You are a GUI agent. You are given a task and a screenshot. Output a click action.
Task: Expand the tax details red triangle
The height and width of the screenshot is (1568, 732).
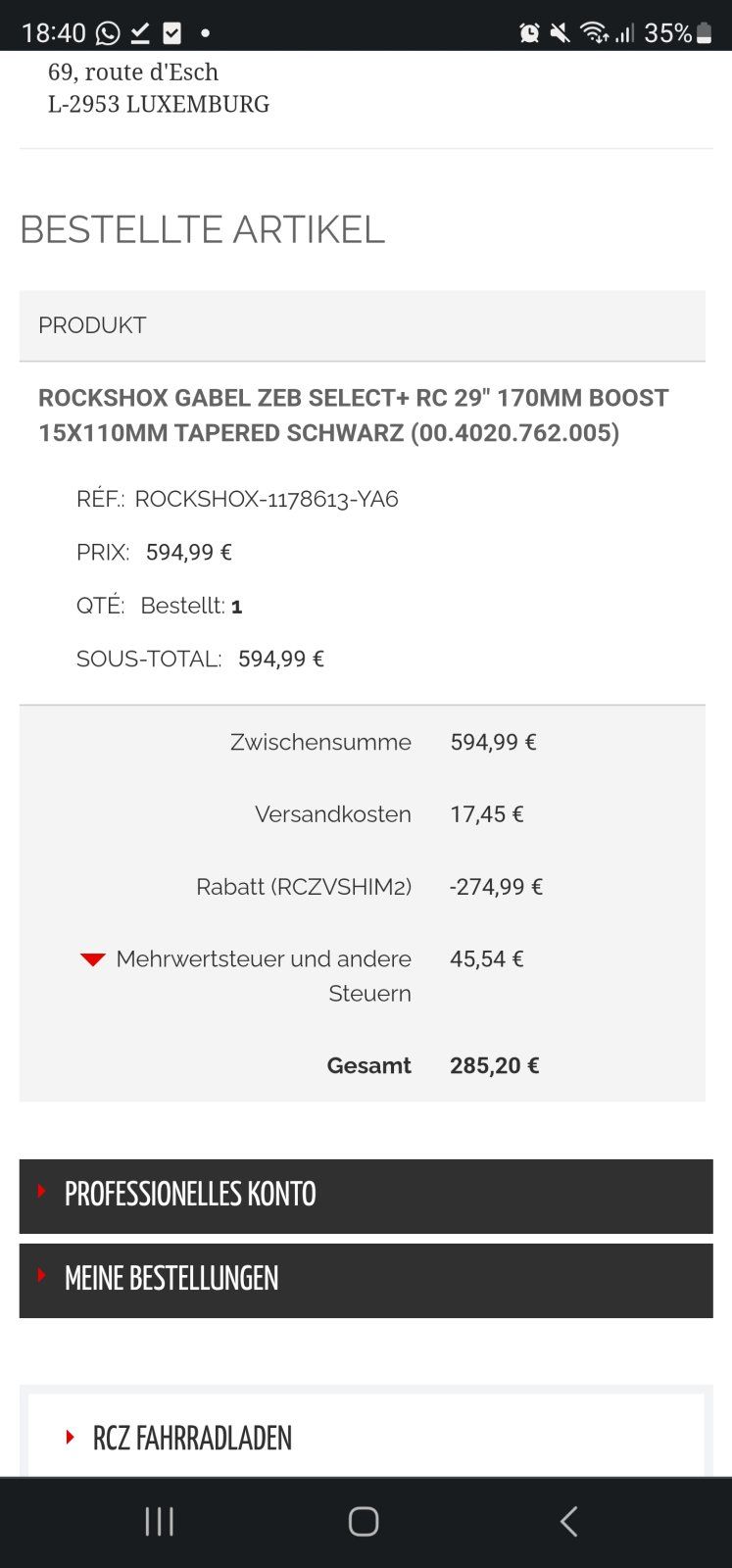pyautogui.click(x=93, y=959)
